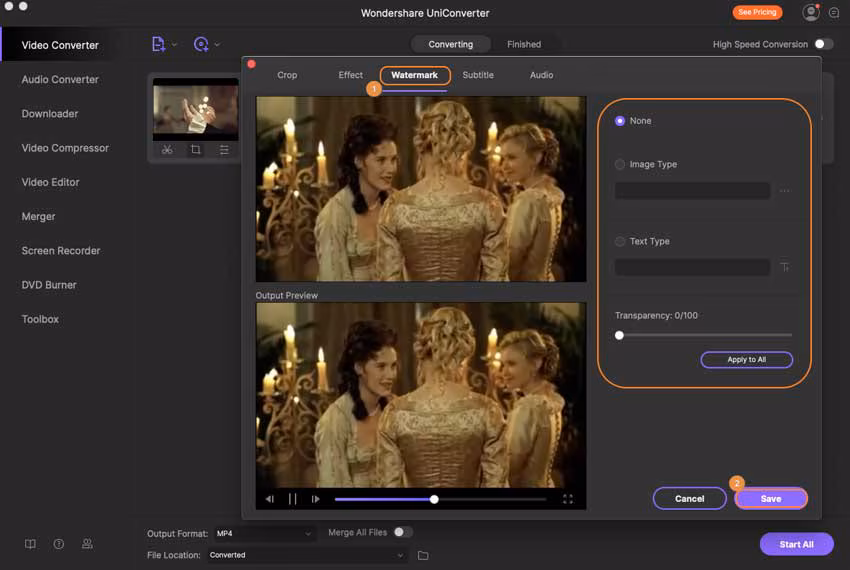Image resolution: width=850 pixels, height=570 pixels.
Task: Switch to the Subtitle tab
Action: click(x=478, y=75)
